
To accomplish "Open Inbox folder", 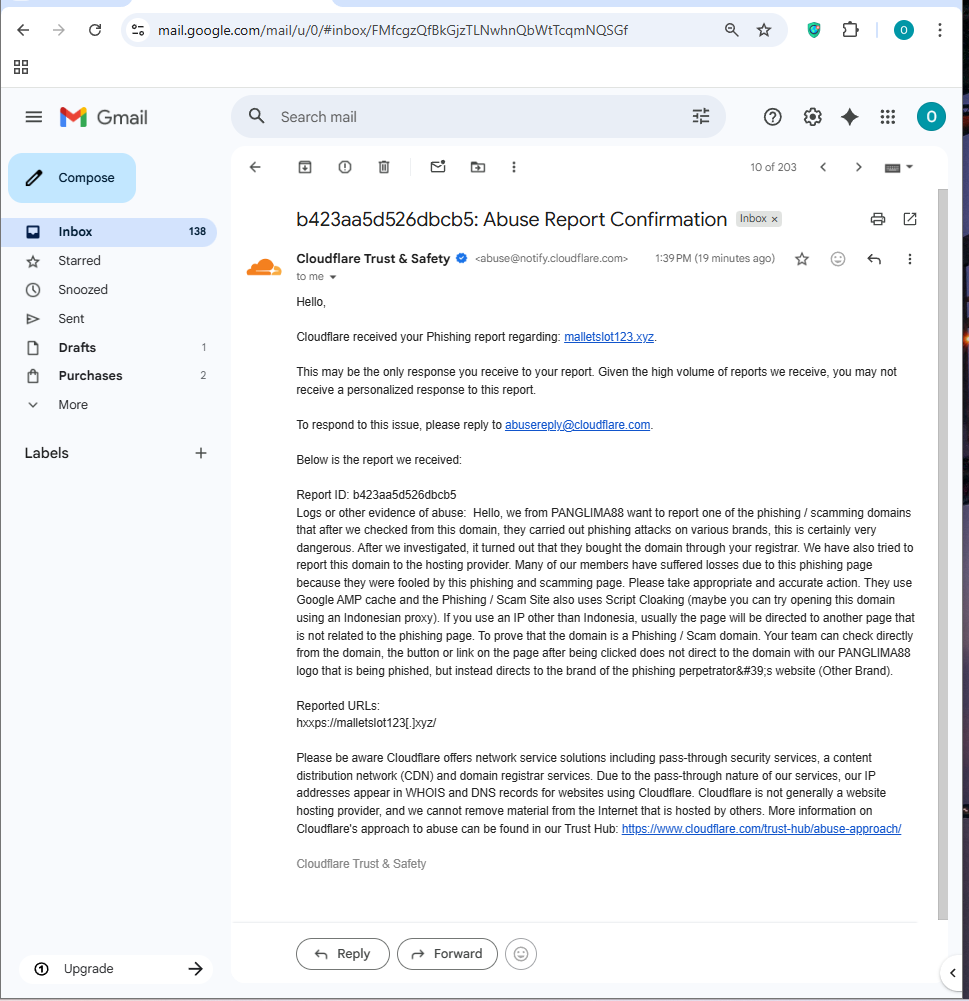I will point(109,232).
